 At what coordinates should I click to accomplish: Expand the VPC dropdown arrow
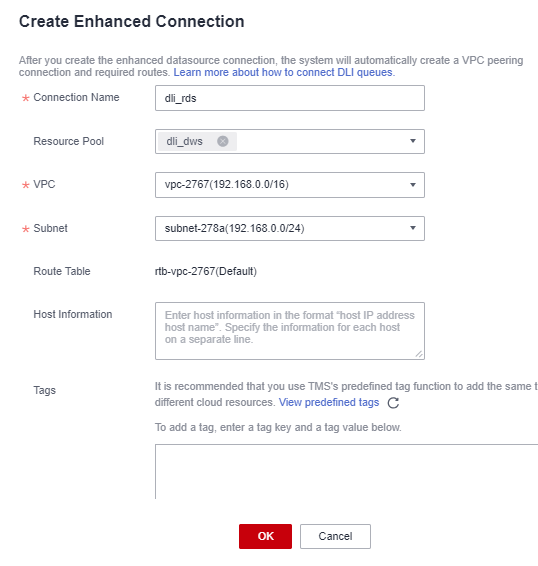click(x=413, y=185)
